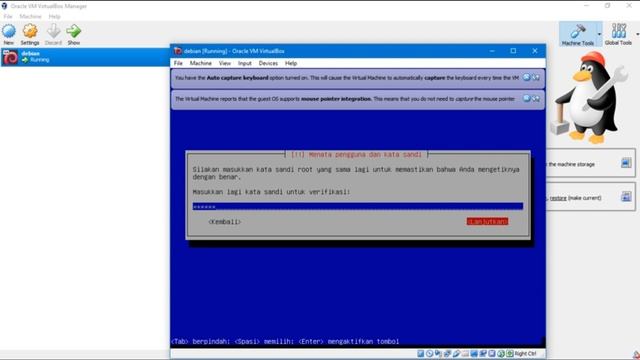Open Settings gear icon in Manager toolbar
The height and width of the screenshot is (360, 640).
pos(30,31)
